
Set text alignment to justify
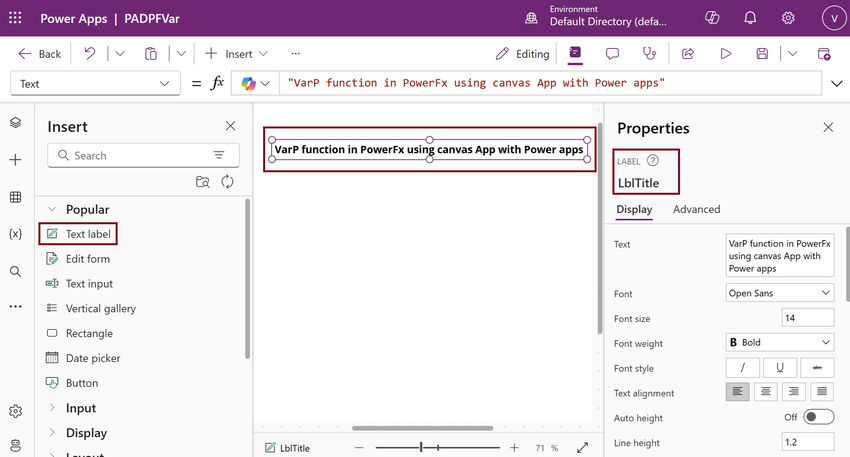(822, 391)
